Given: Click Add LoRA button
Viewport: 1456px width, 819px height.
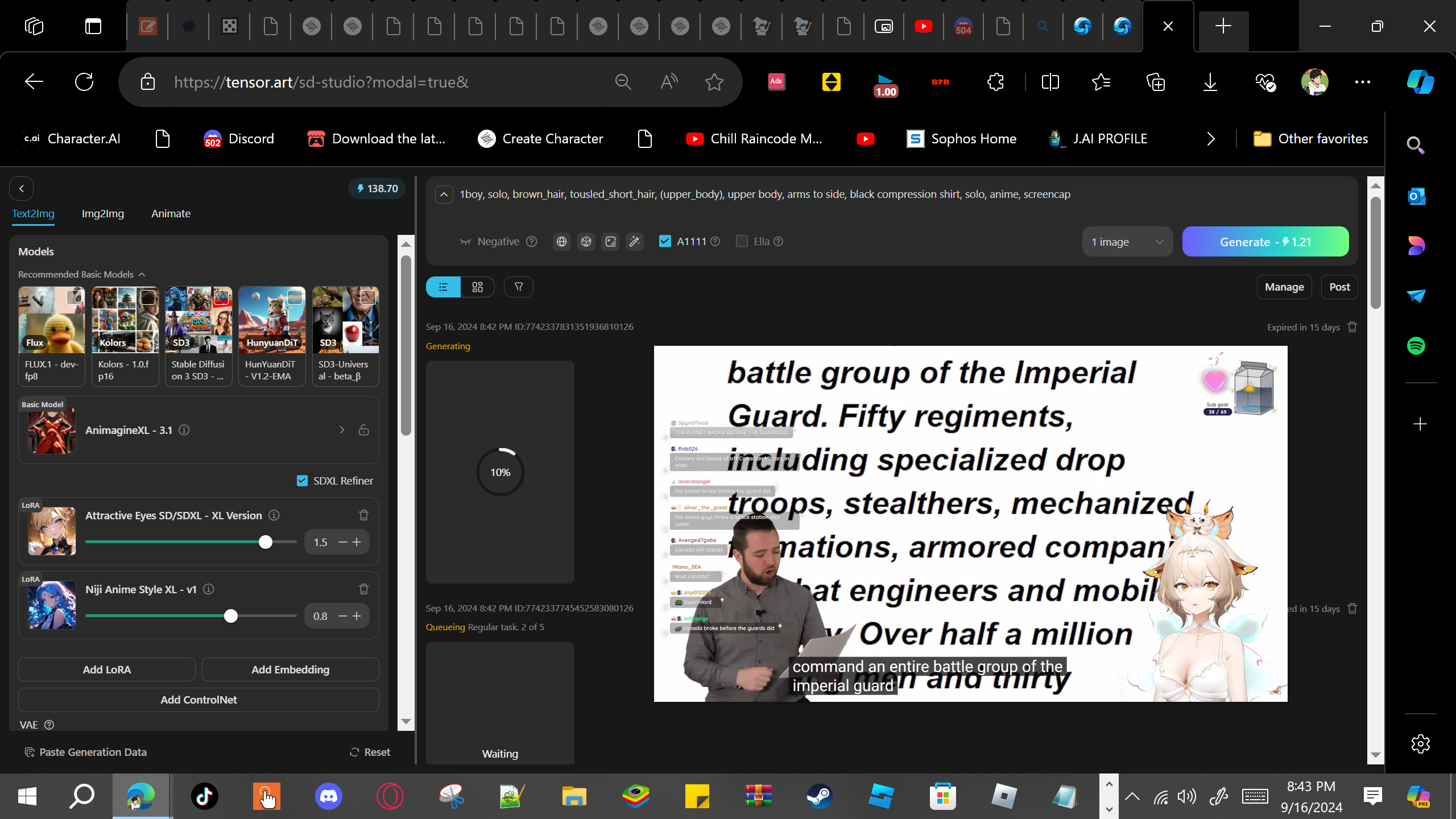Looking at the screenshot, I should pos(107,669).
